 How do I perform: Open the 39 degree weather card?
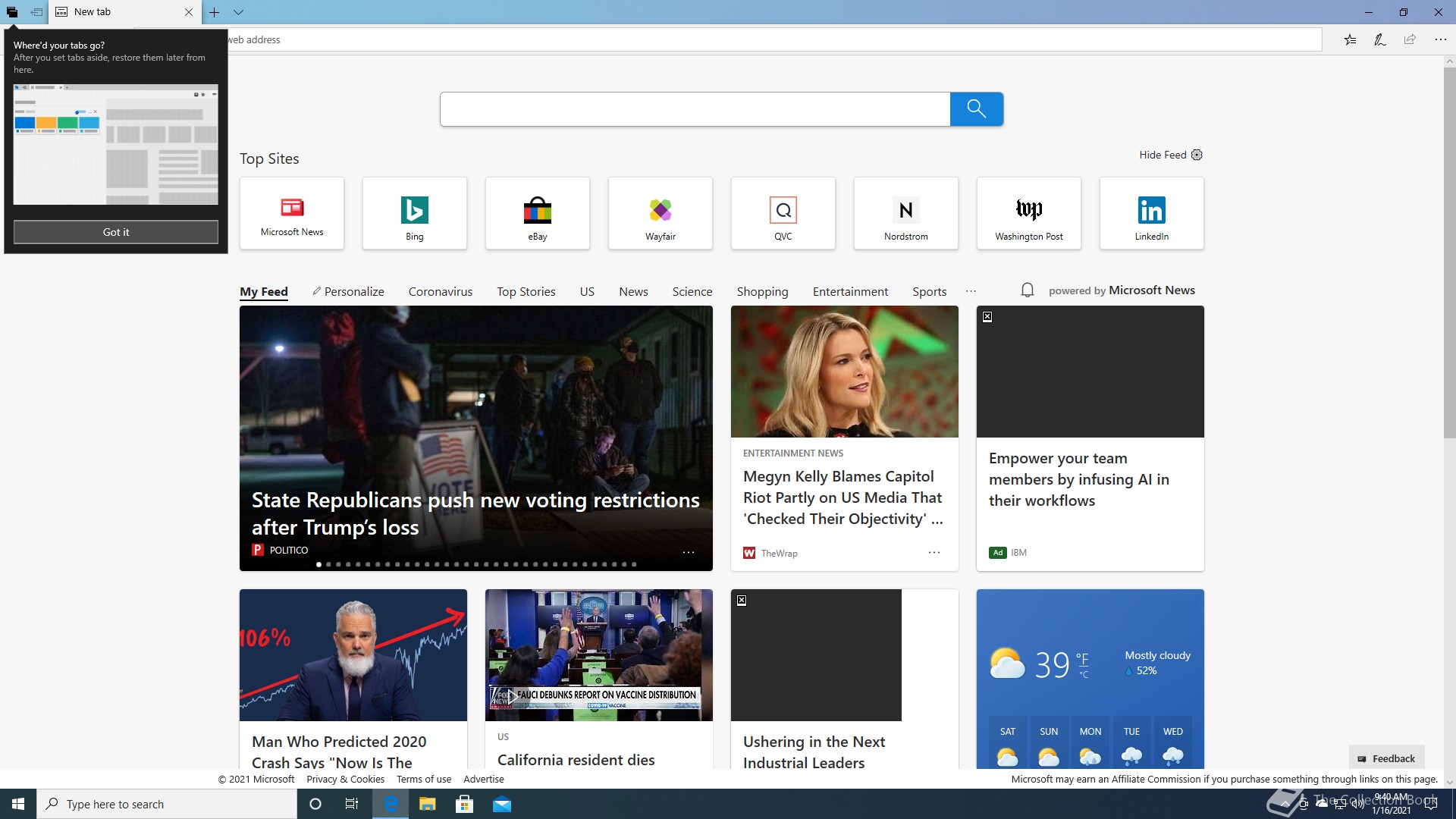pos(1090,679)
